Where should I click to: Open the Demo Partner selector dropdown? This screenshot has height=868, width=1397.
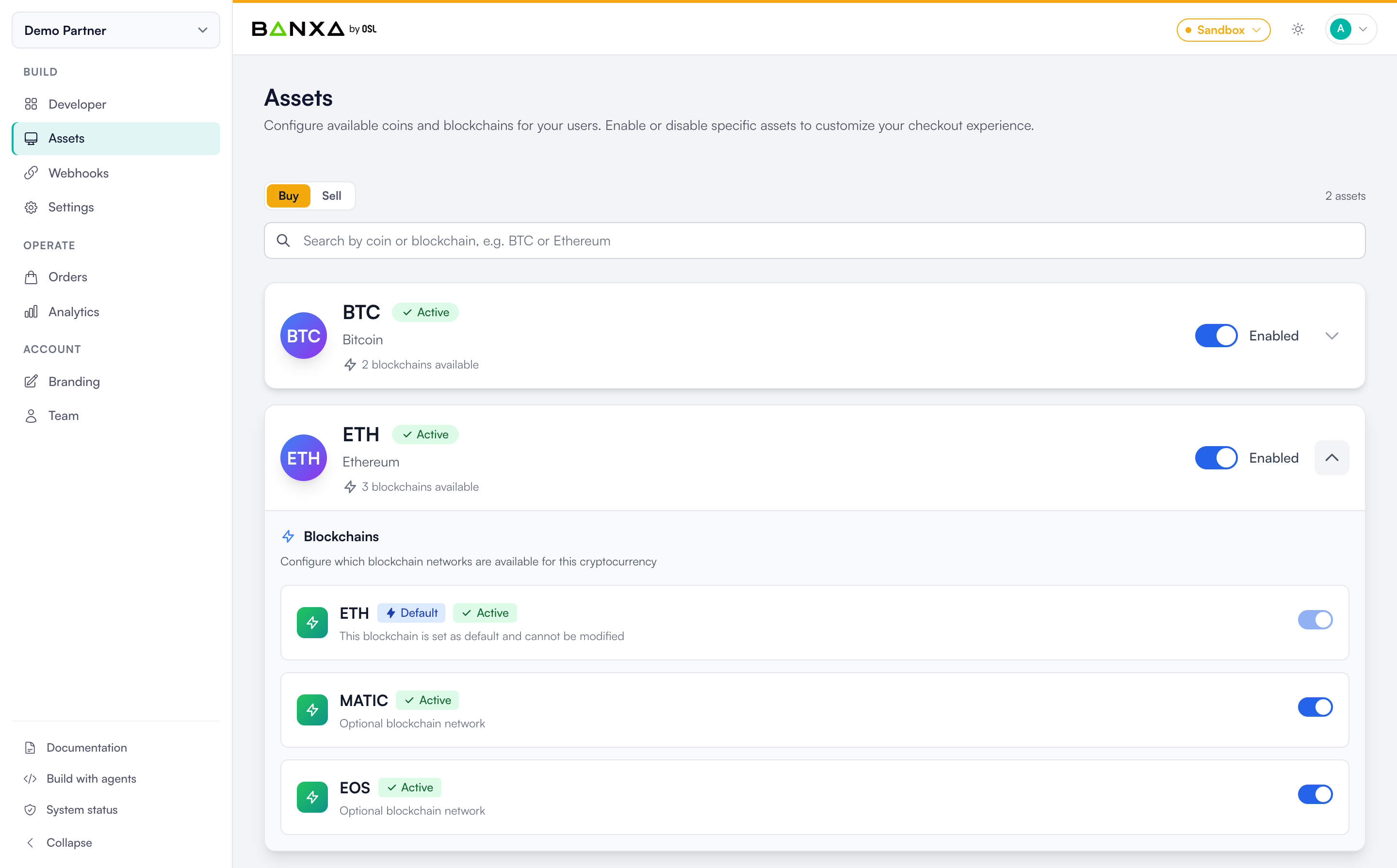116,31
